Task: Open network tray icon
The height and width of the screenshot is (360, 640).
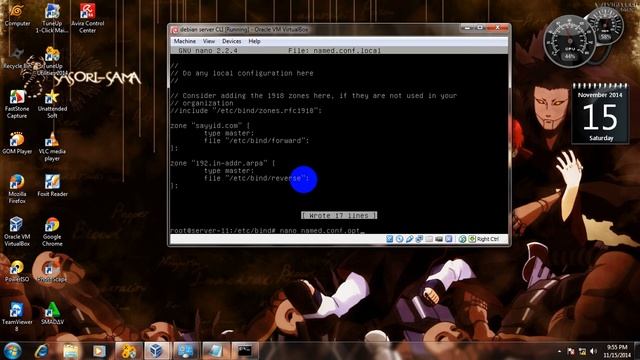Action: [582, 351]
